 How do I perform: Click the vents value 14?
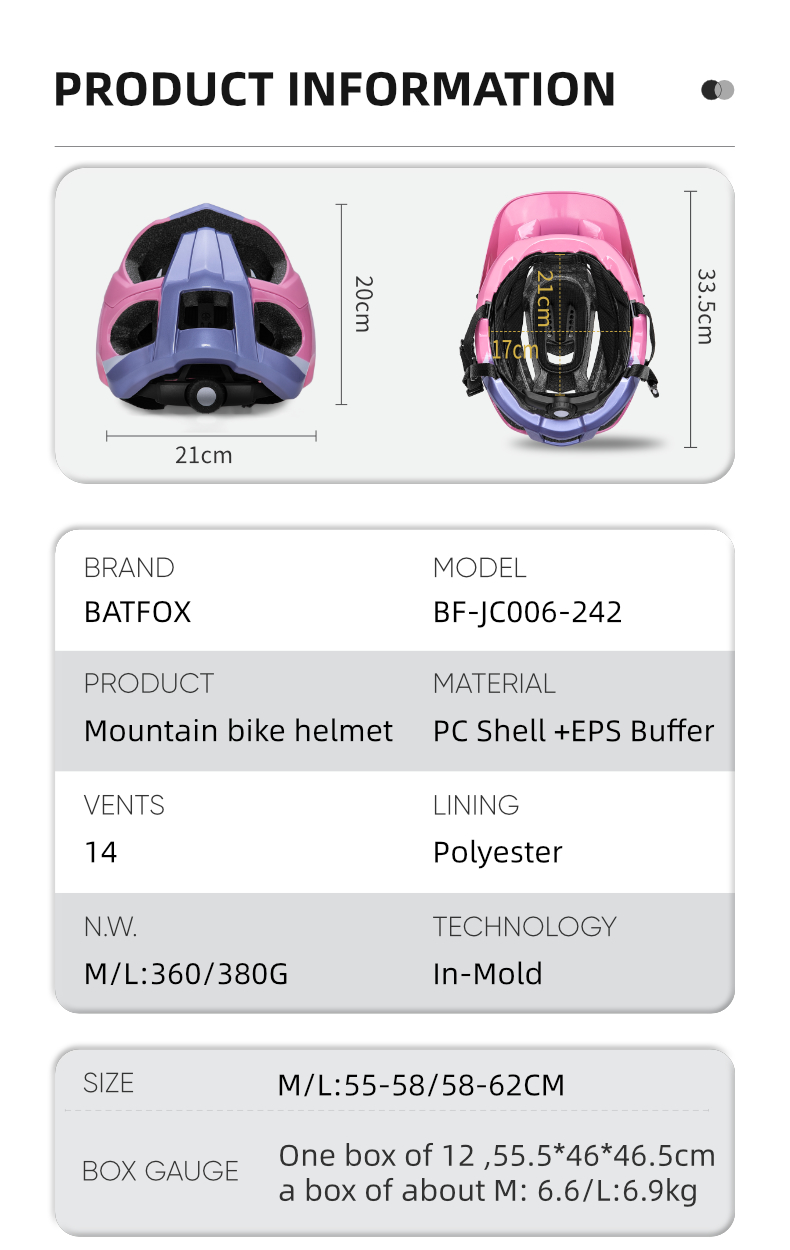(101, 852)
